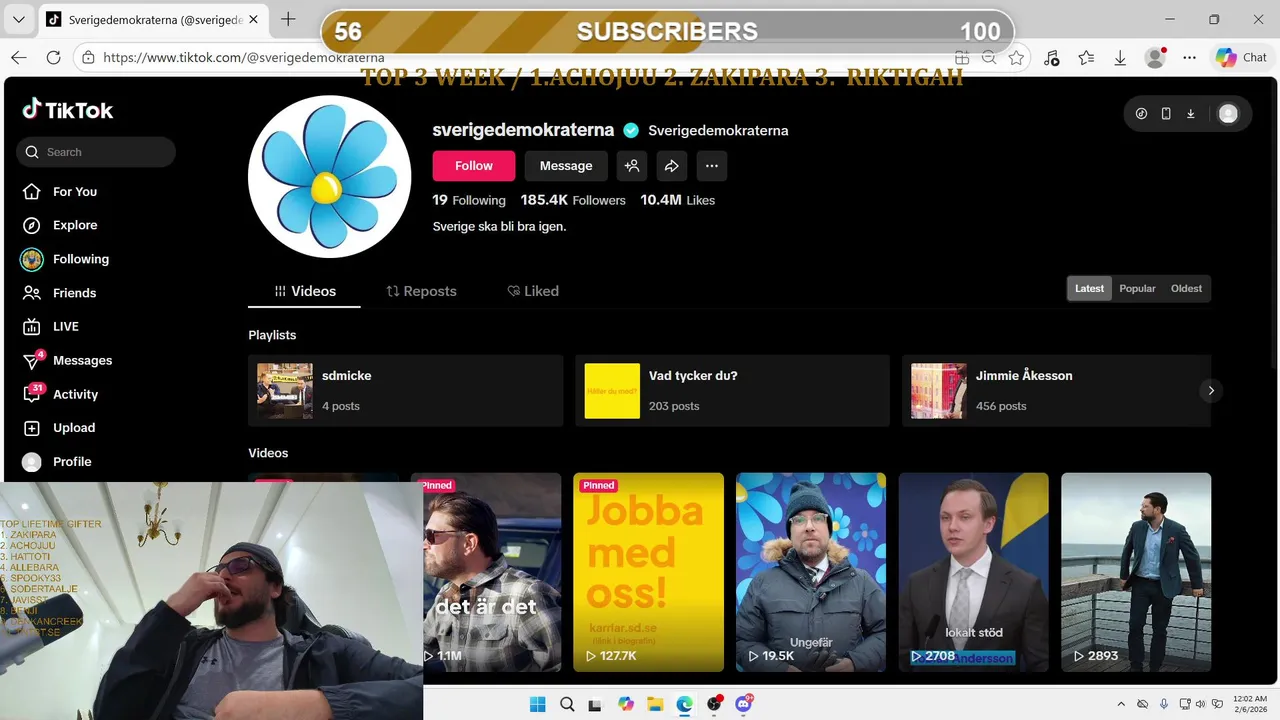
Task: Click taskbar Search icon
Action: (567, 704)
